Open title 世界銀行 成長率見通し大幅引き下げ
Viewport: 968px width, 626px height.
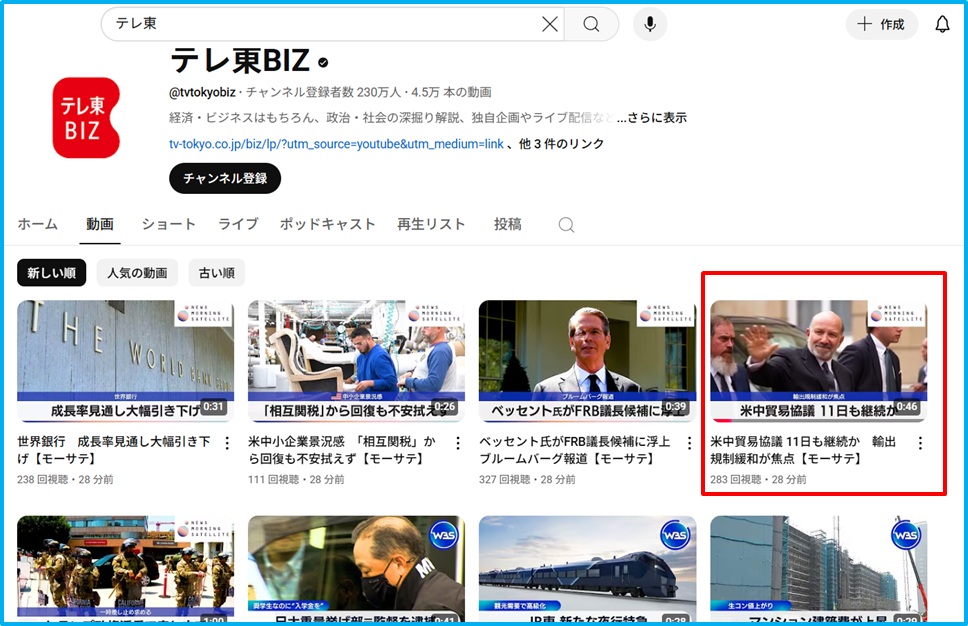[114, 450]
